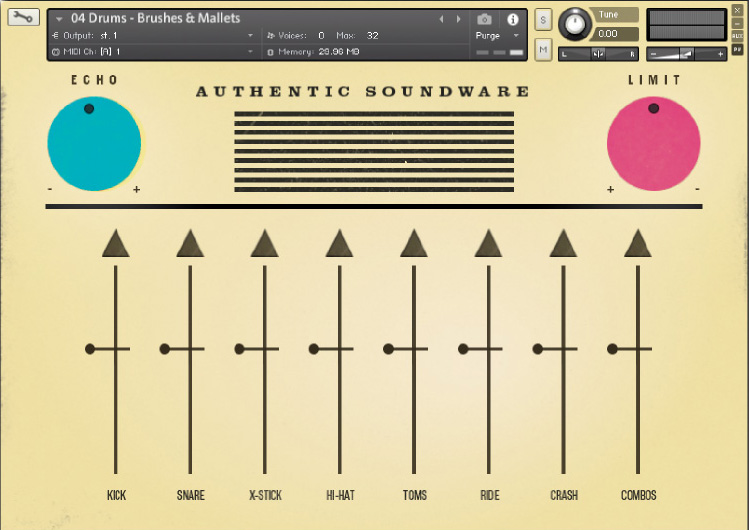Adjust the Tune knob
The image size is (749, 530).
click(575, 24)
